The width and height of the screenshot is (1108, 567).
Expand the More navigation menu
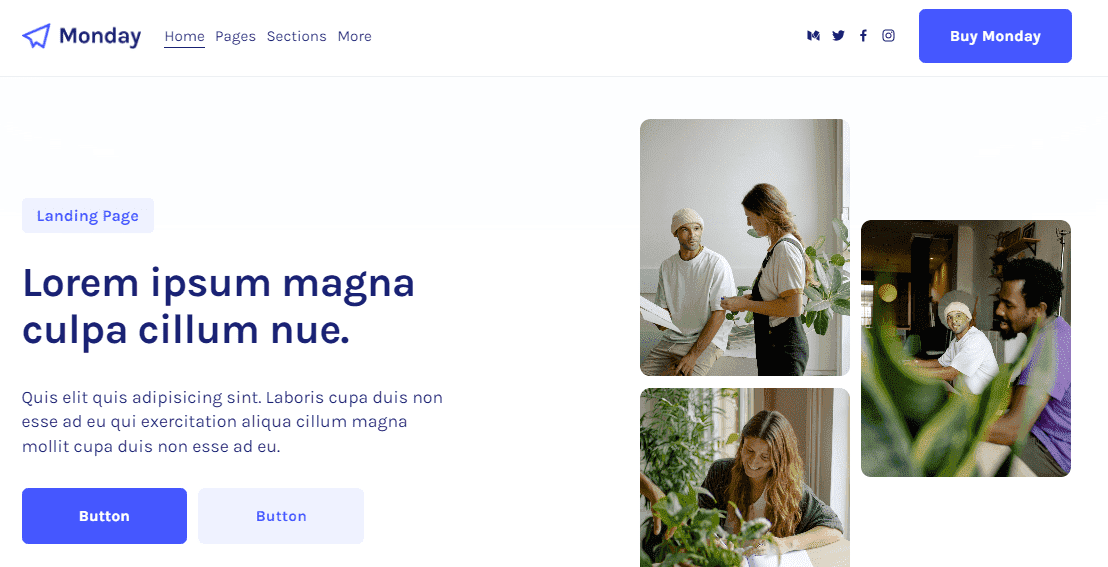(354, 36)
